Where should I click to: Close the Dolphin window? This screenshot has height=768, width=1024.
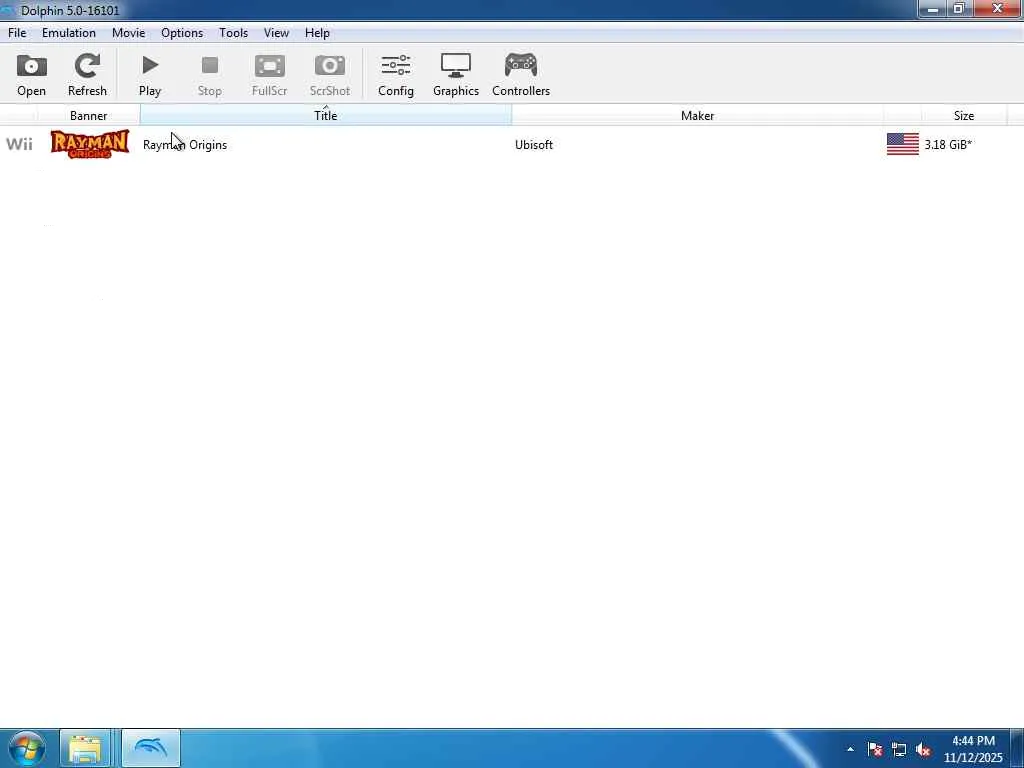(998, 9)
